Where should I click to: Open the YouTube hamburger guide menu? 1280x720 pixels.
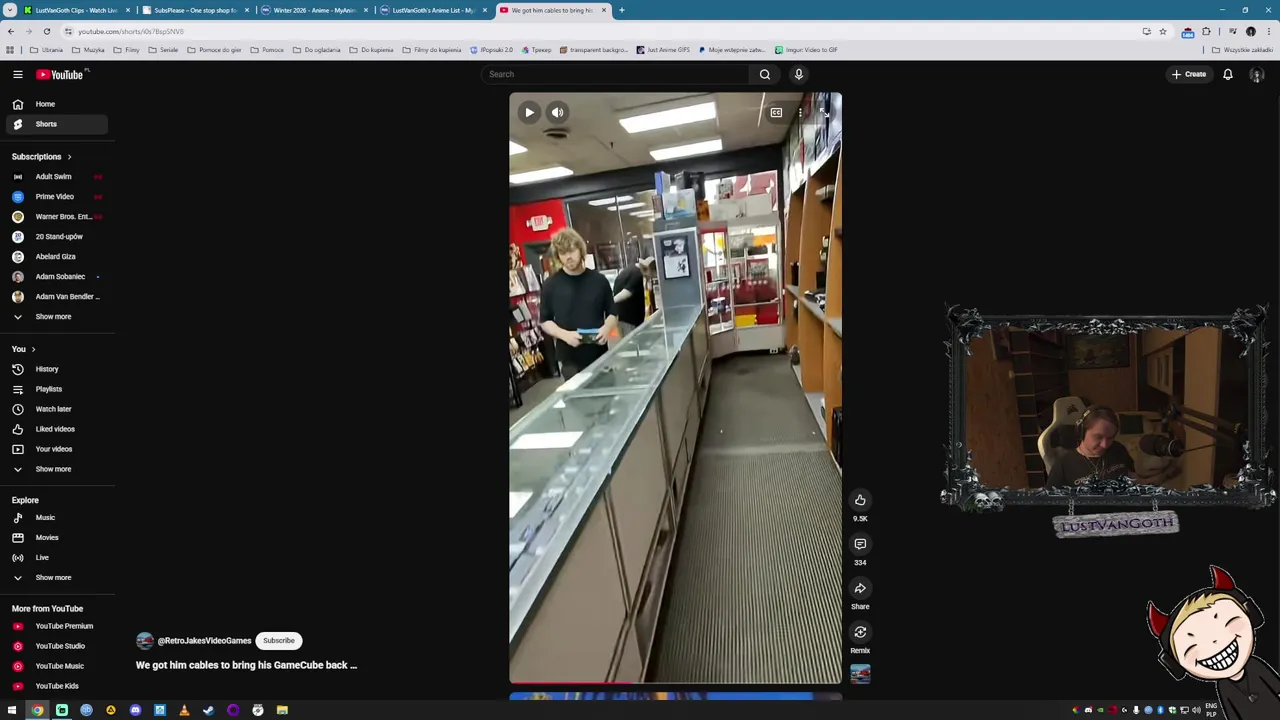point(18,74)
